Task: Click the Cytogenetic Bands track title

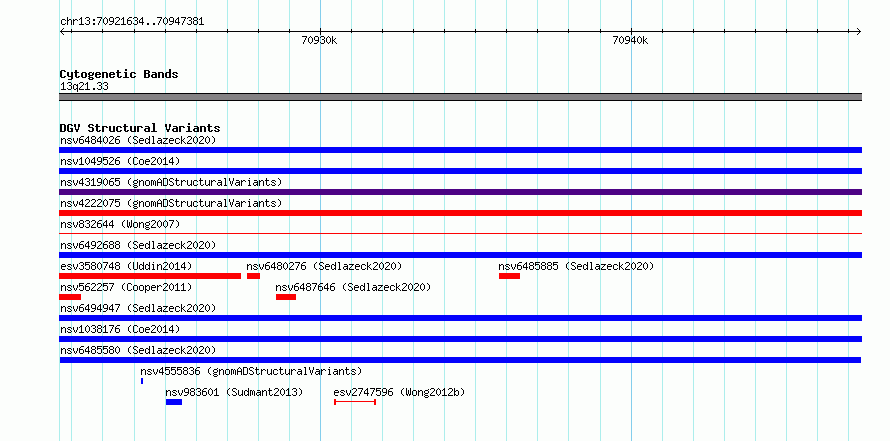Action: (119, 74)
